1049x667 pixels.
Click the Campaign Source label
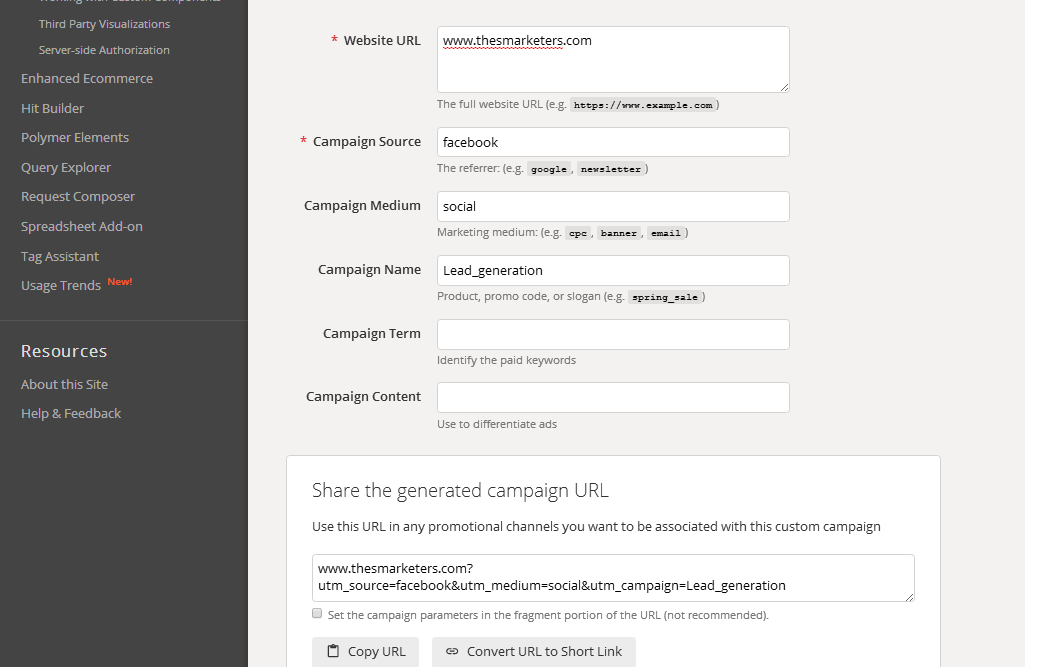[x=367, y=142]
